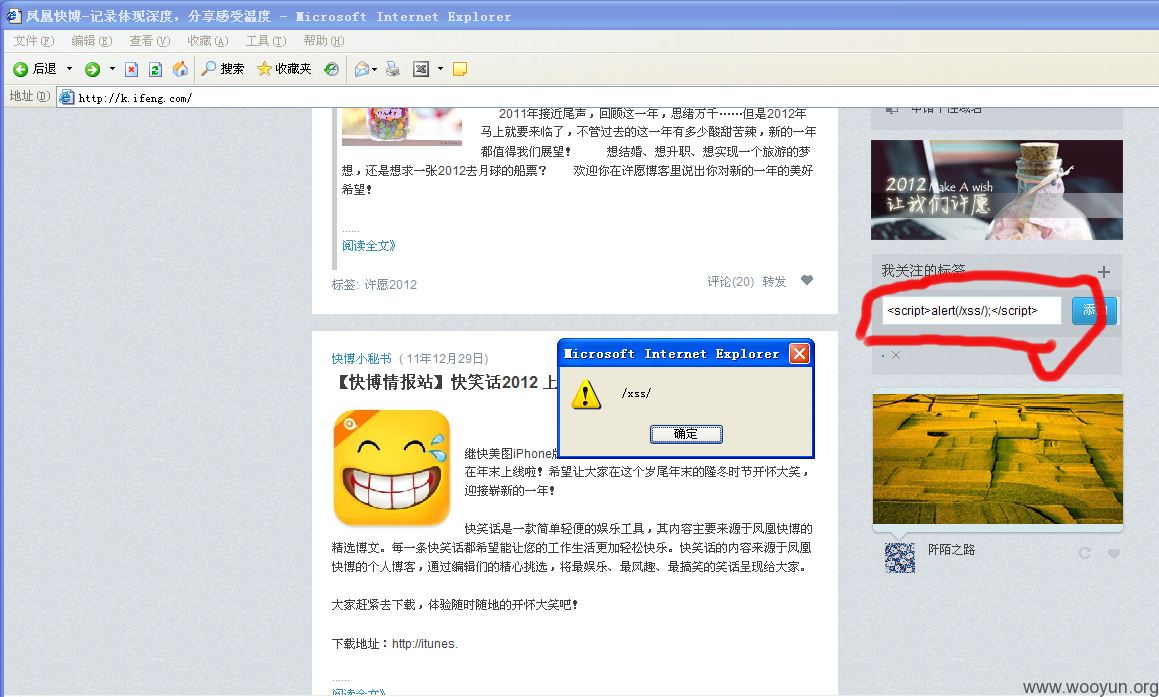Viewport: 1159px width, 697px height.
Task: Click the Refresh page toolbar icon
Action: [x=155, y=69]
